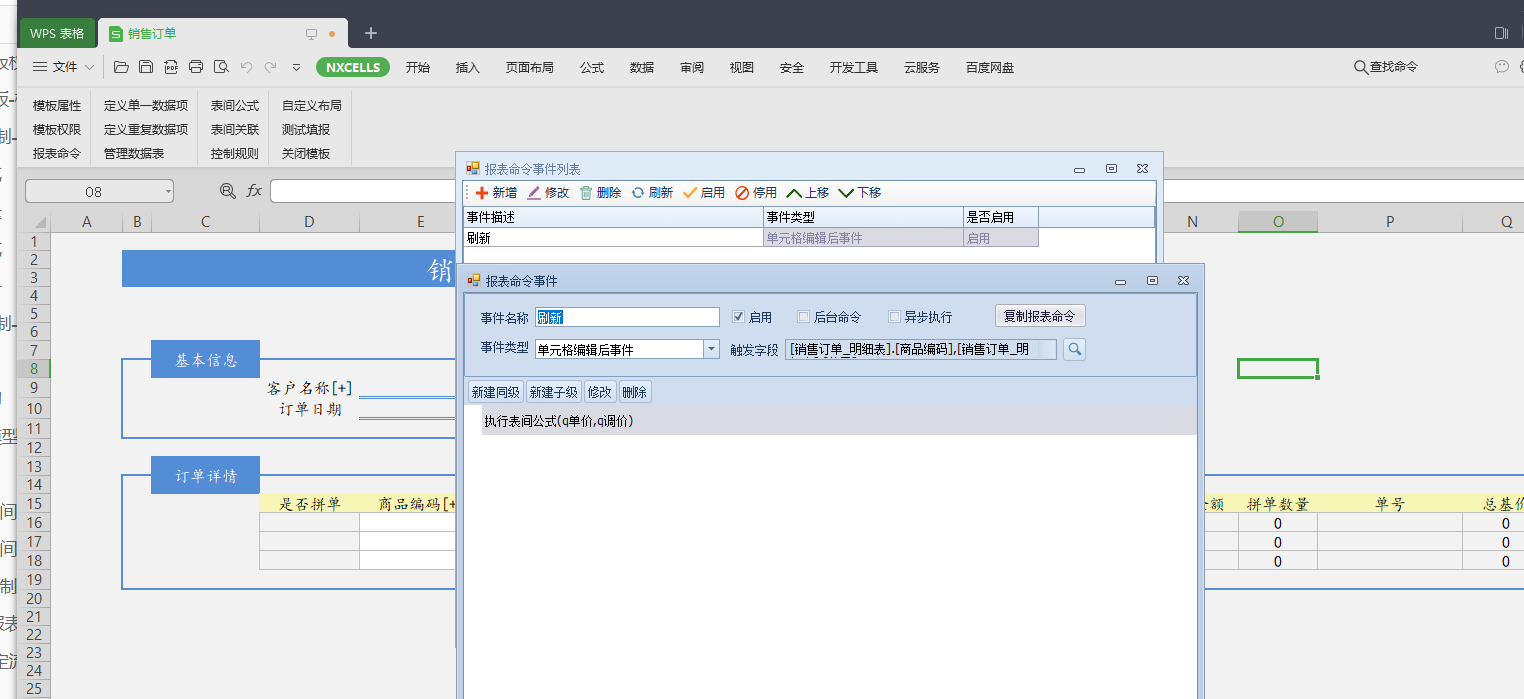Viewport: 1524px width, 699px height.
Task: Click the save icon in quick toolbar
Action: coord(146,67)
